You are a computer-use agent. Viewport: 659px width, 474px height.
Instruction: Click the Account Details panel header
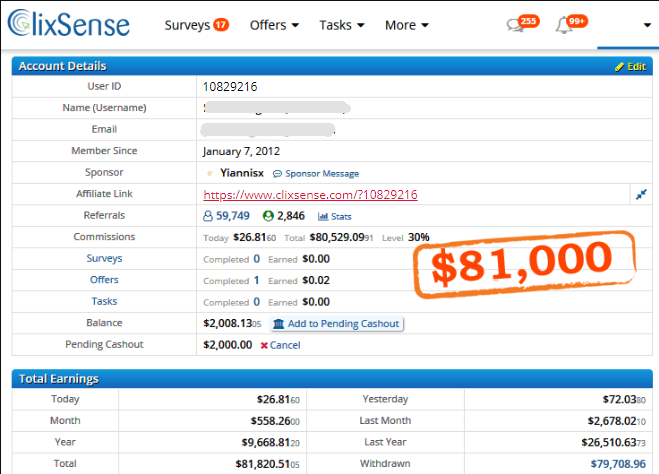point(332,66)
